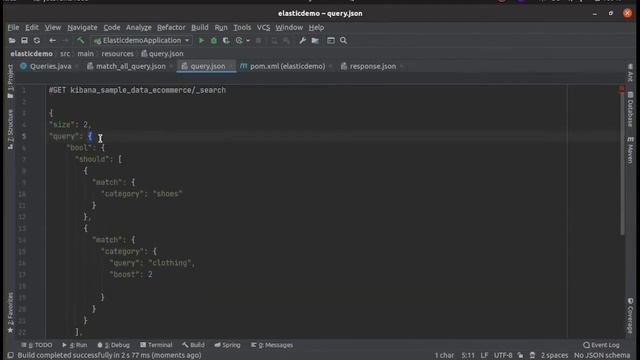Click the Open folder toolbar icon
This screenshot has width=640, height=360.
pyautogui.click(x=12, y=40)
